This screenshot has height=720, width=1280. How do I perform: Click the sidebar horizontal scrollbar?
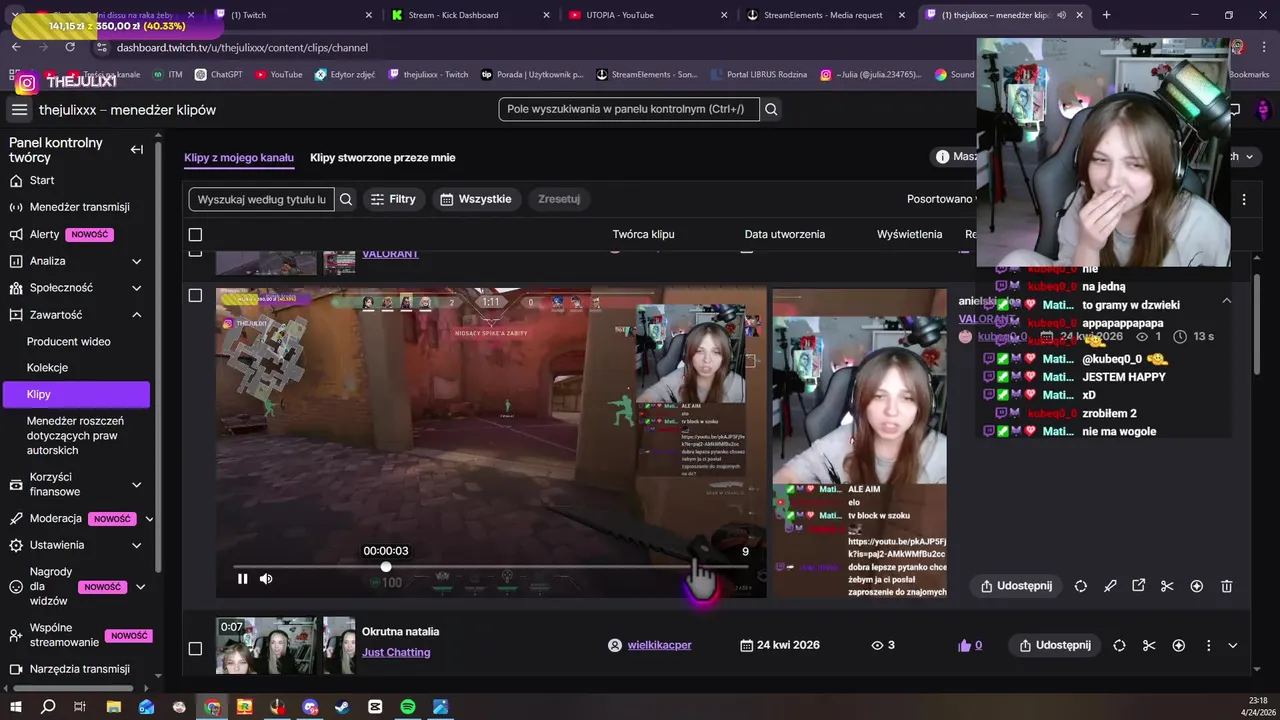[72, 688]
